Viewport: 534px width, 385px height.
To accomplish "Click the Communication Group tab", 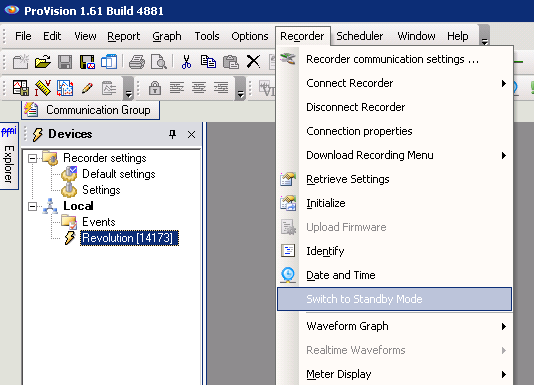I will [91, 110].
